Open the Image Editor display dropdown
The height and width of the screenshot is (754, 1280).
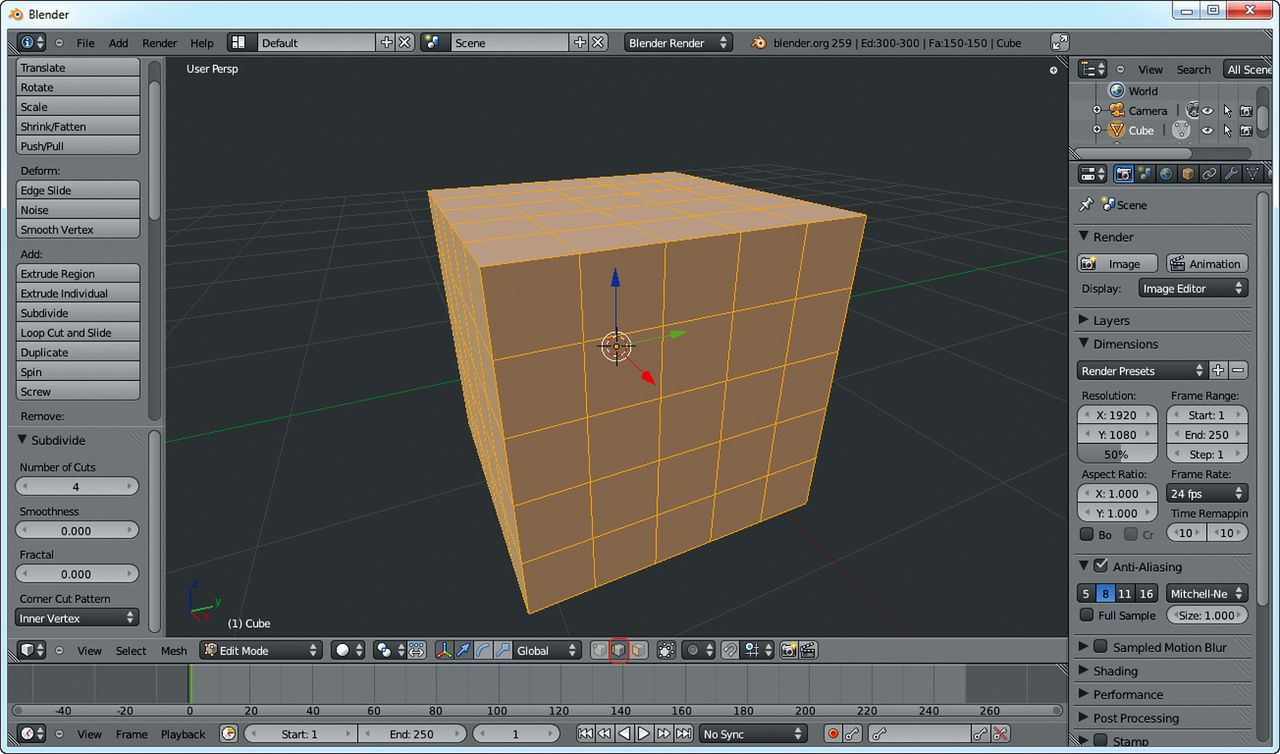tap(1193, 288)
